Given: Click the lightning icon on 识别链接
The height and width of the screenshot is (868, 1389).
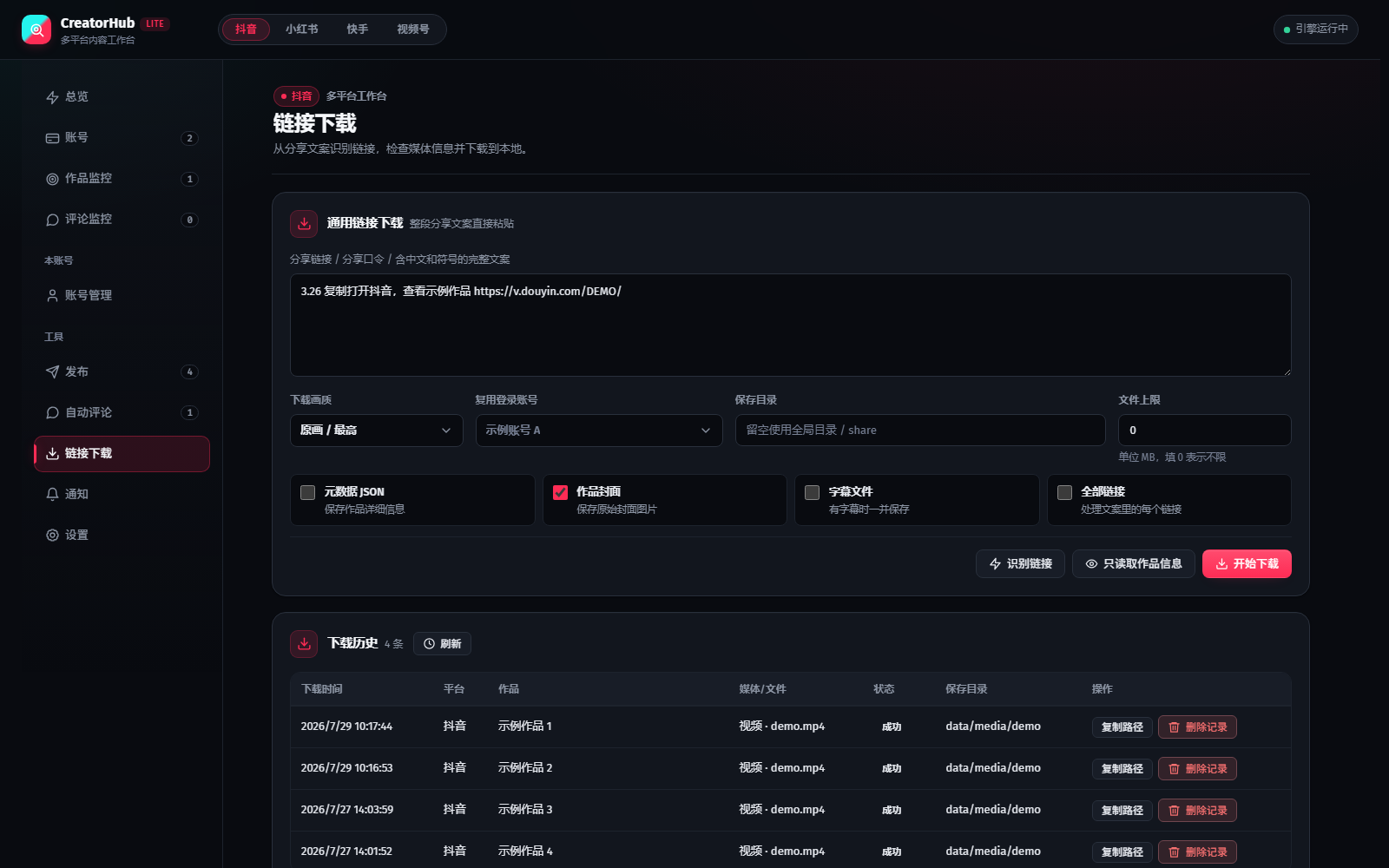Looking at the screenshot, I should pyautogui.click(x=995, y=564).
